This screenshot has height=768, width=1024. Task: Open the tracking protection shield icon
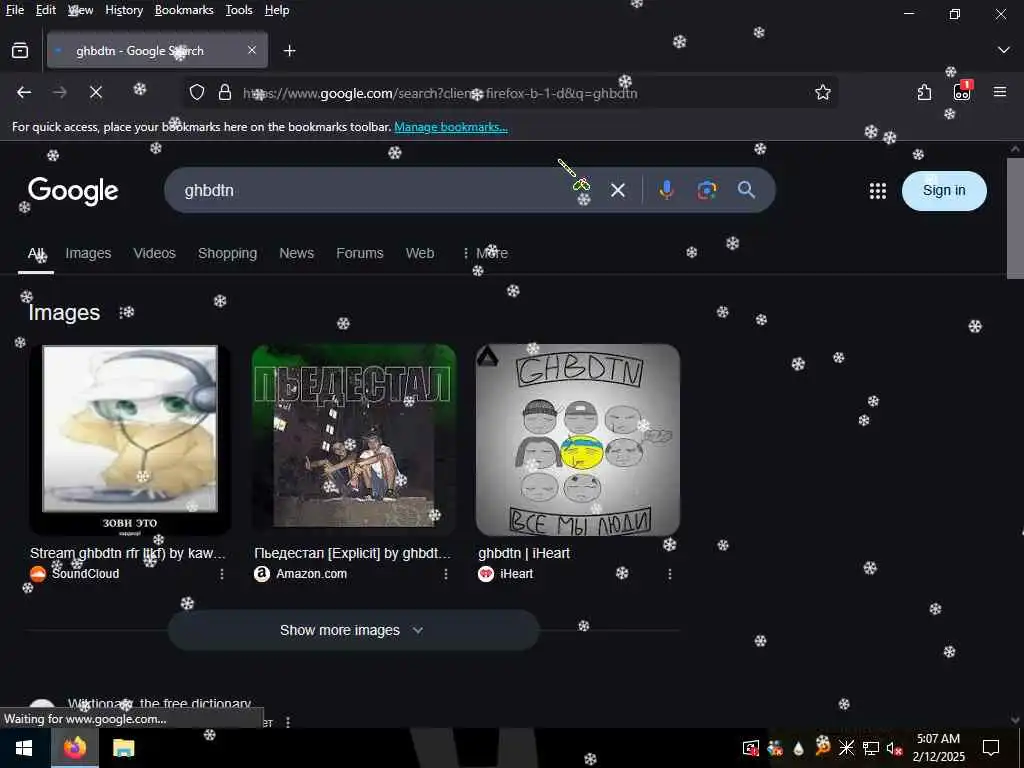197,93
